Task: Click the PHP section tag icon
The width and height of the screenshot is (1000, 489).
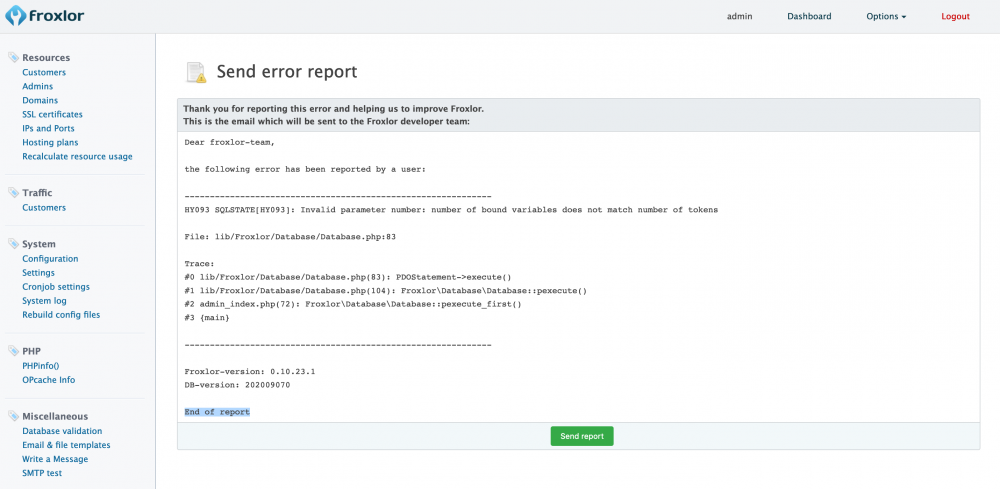Action: [x=13, y=352]
